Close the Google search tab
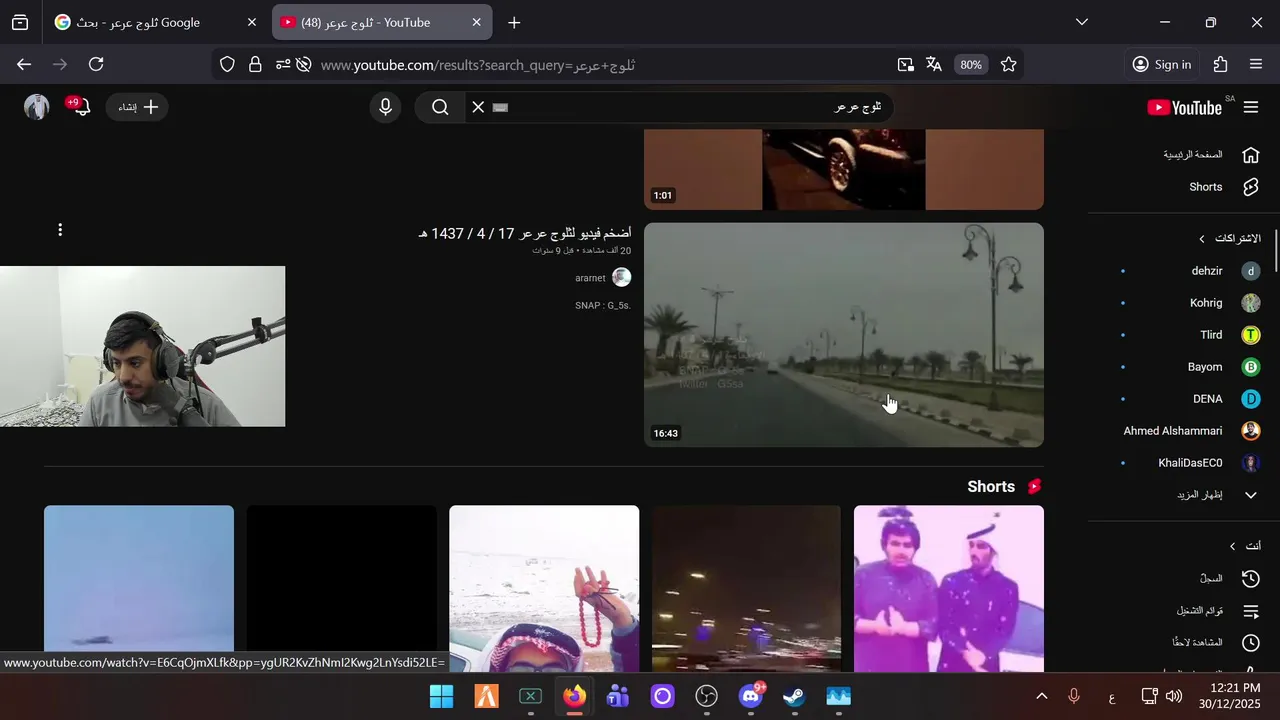Screen dimensions: 1280x720 pos(252,22)
